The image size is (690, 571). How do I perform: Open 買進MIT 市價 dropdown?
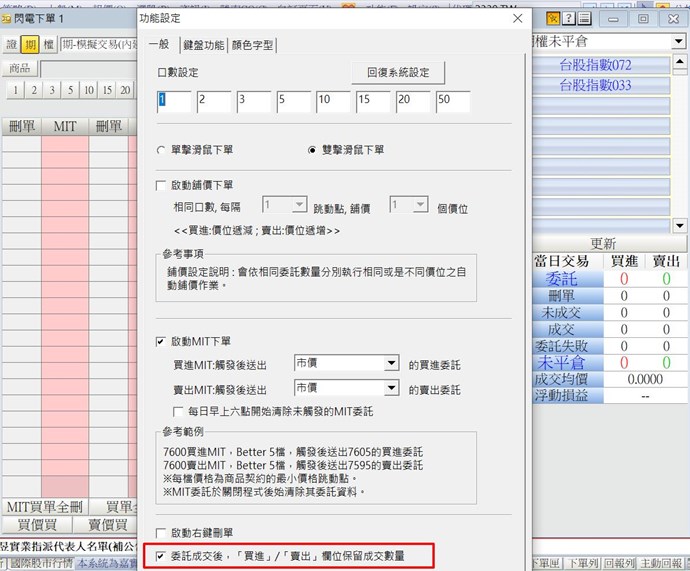tap(391, 363)
